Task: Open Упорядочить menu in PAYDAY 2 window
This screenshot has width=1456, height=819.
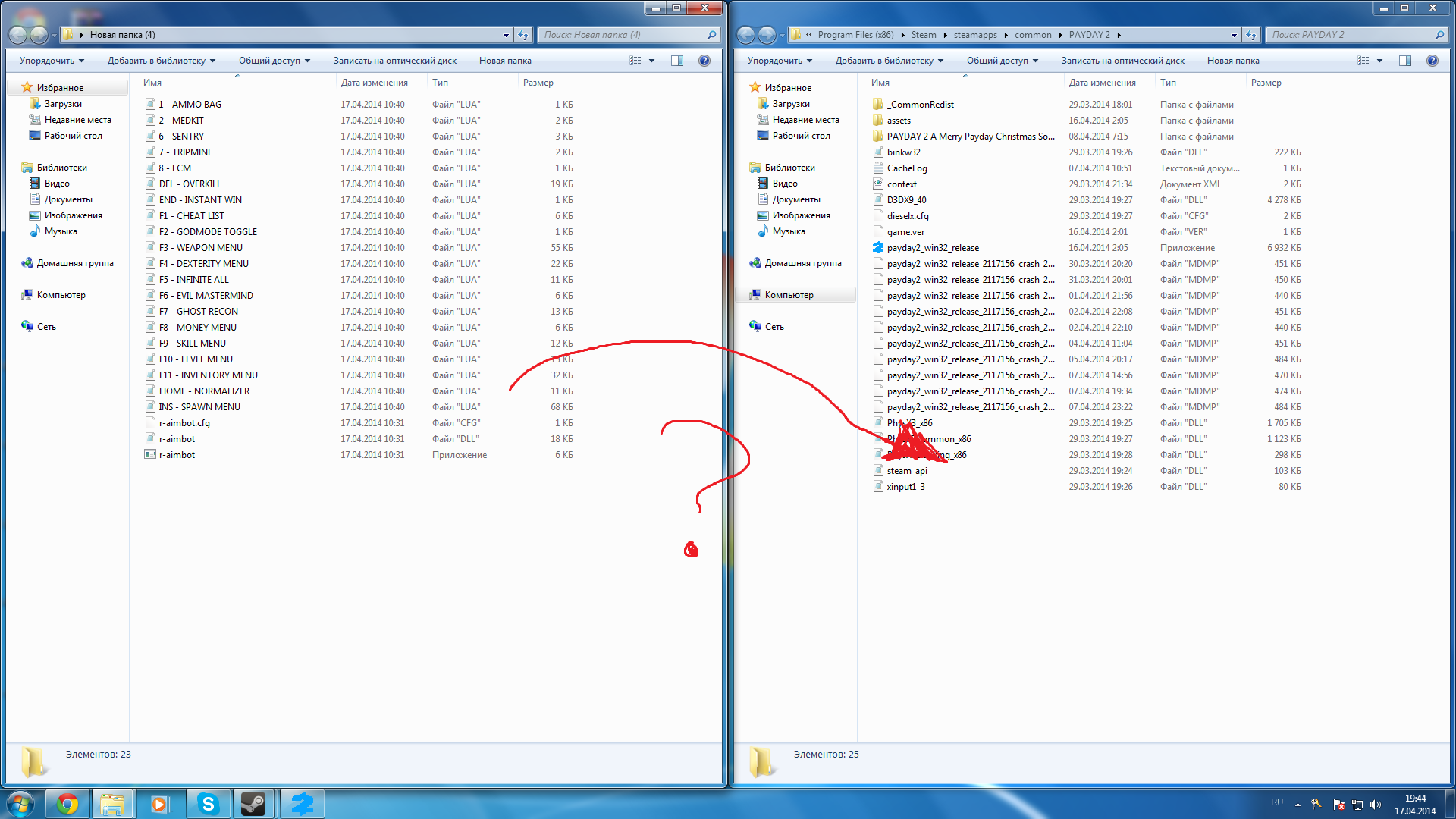Action: (x=780, y=61)
